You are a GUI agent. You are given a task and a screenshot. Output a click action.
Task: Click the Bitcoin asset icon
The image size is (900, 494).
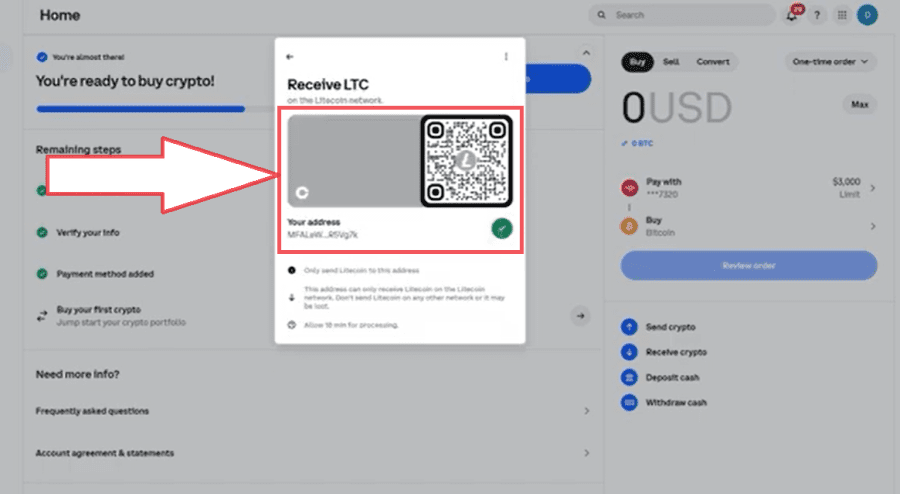click(629, 226)
